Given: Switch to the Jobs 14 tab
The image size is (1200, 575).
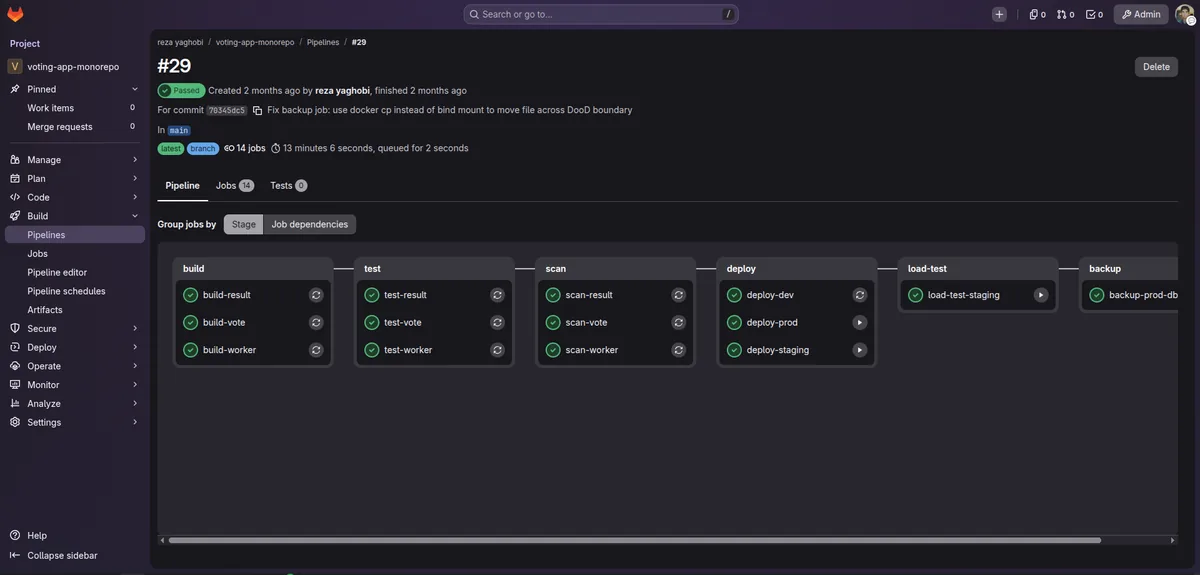Looking at the screenshot, I should click(x=234, y=186).
